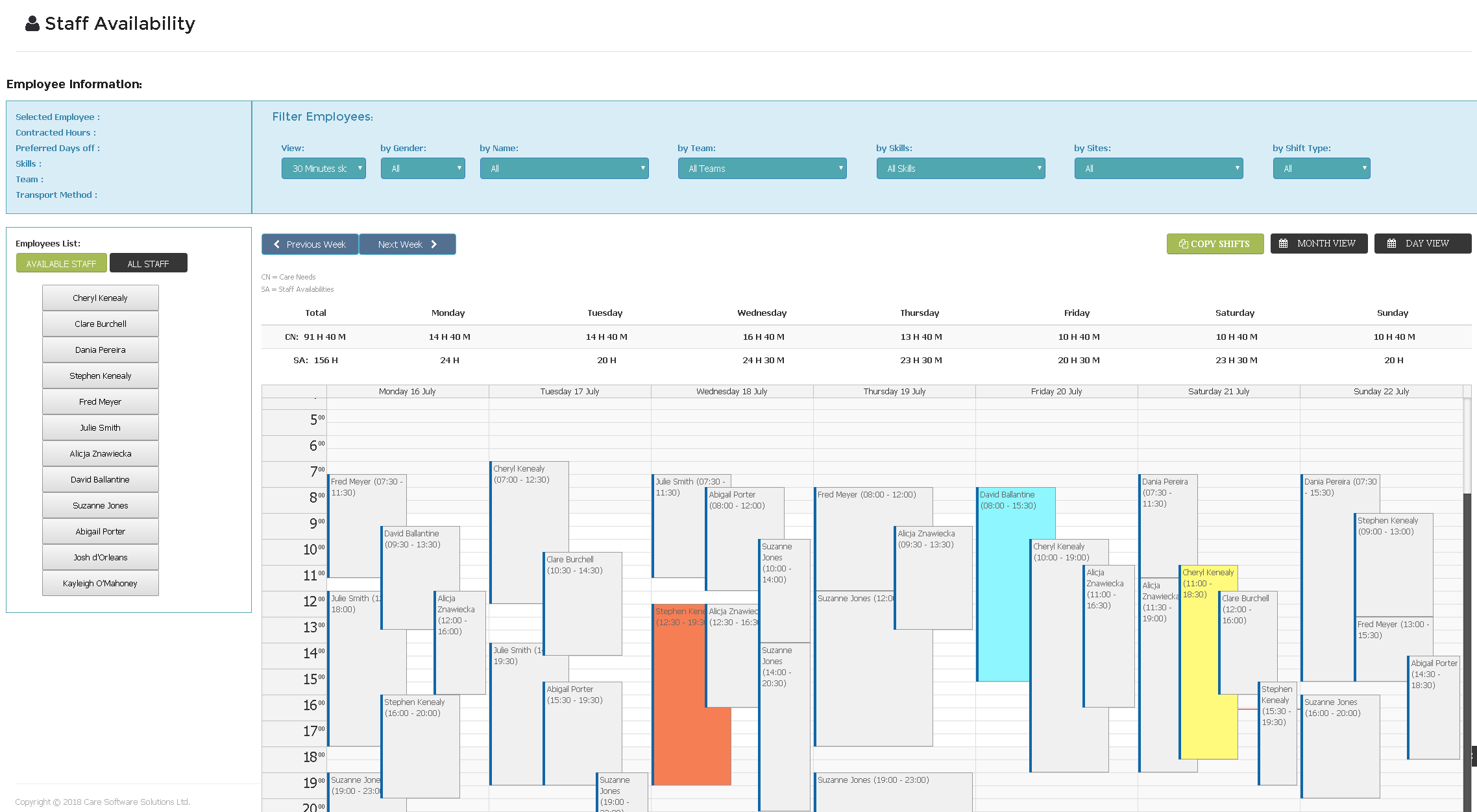The image size is (1477, 812).
Task: Click the calendar vertical scrollbar
Action: 1467,604
